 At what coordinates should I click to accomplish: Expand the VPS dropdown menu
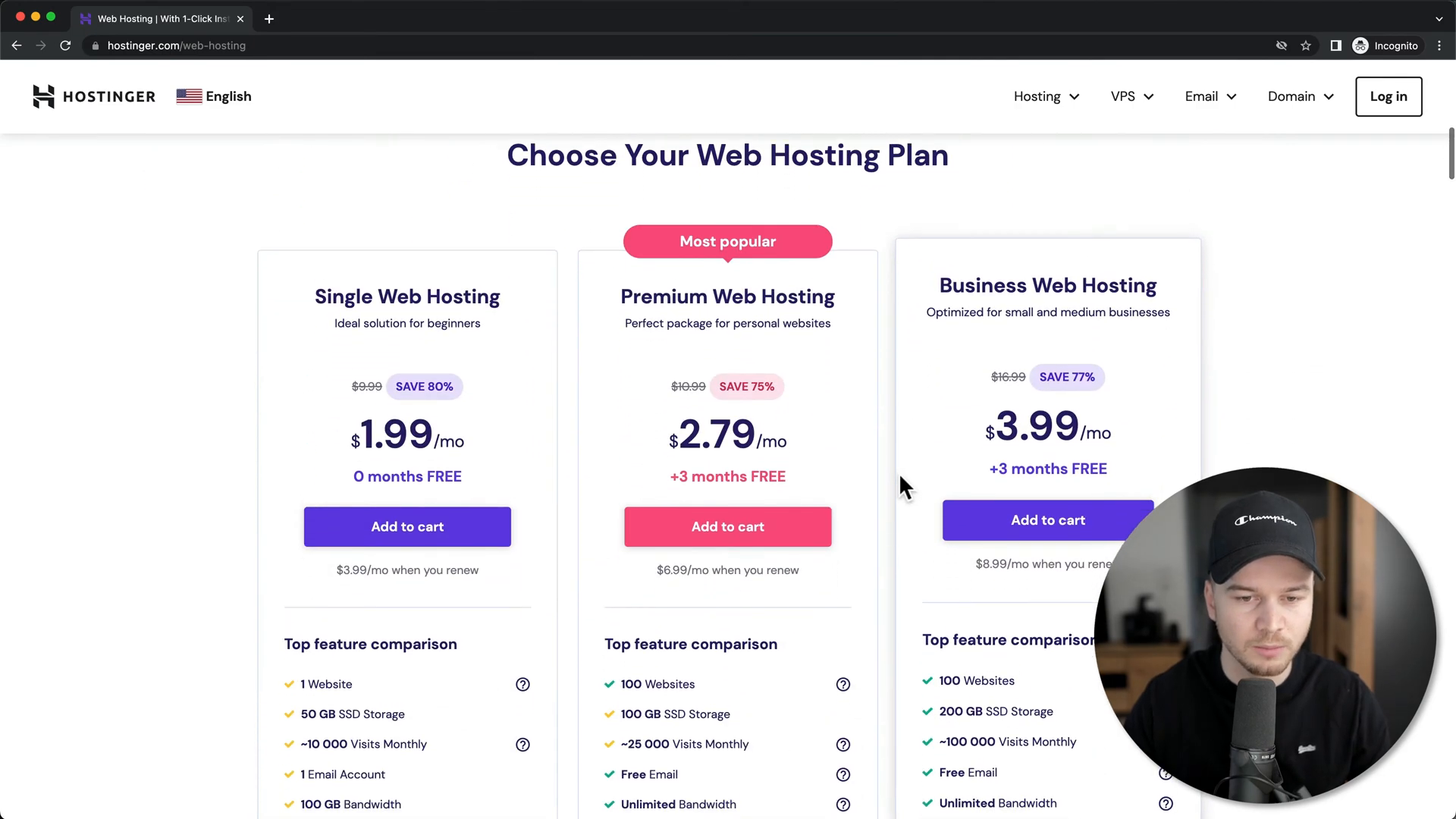(x=1132, y=96)
